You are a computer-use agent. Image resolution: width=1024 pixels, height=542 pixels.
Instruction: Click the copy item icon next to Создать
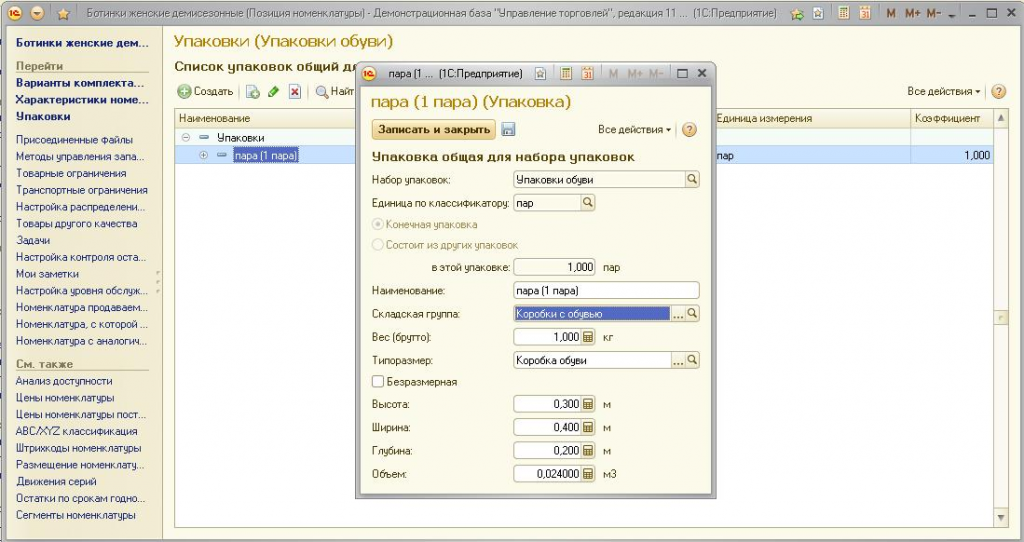pos(253,92)
